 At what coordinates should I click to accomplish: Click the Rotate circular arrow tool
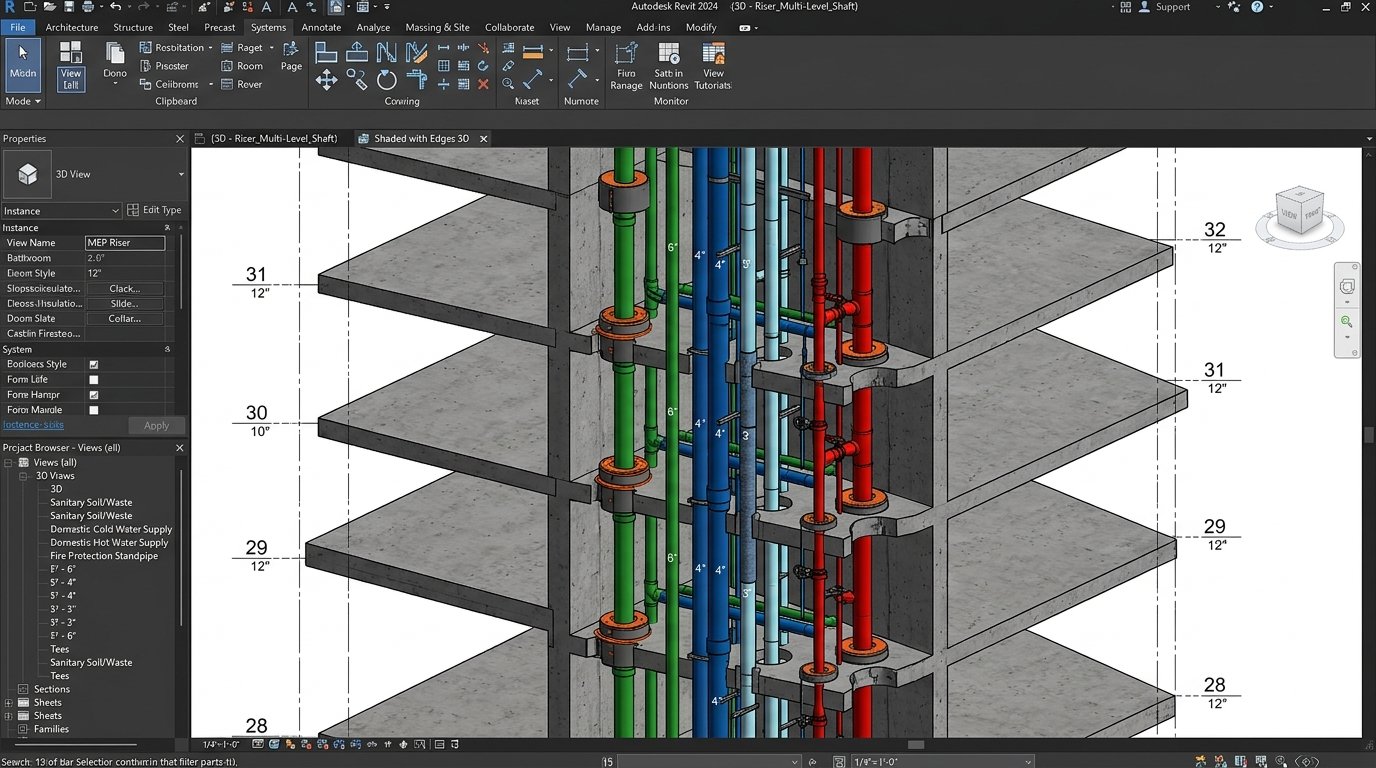387,80
